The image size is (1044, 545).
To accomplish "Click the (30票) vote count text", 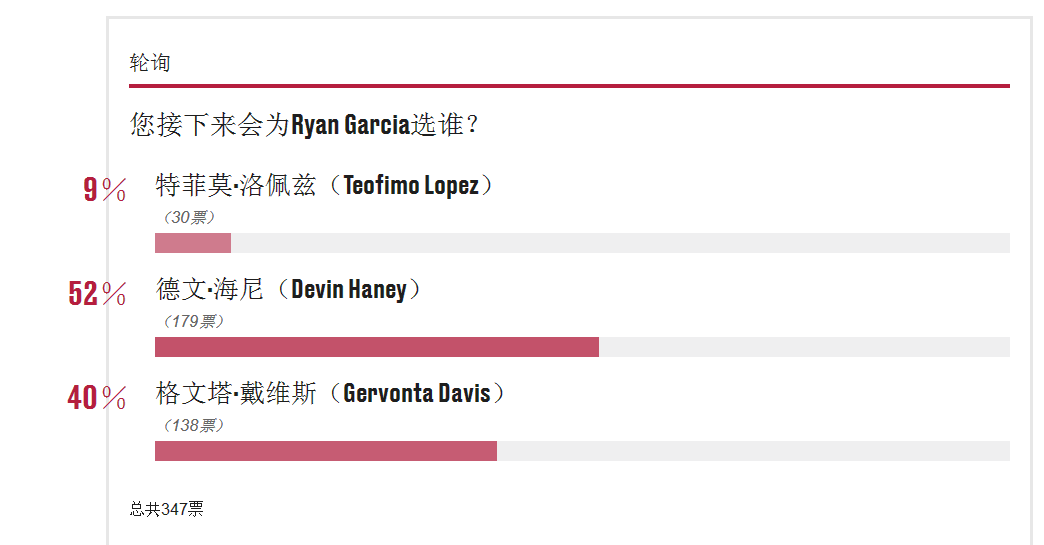I will pyautogui.click(x=189, y=218).
